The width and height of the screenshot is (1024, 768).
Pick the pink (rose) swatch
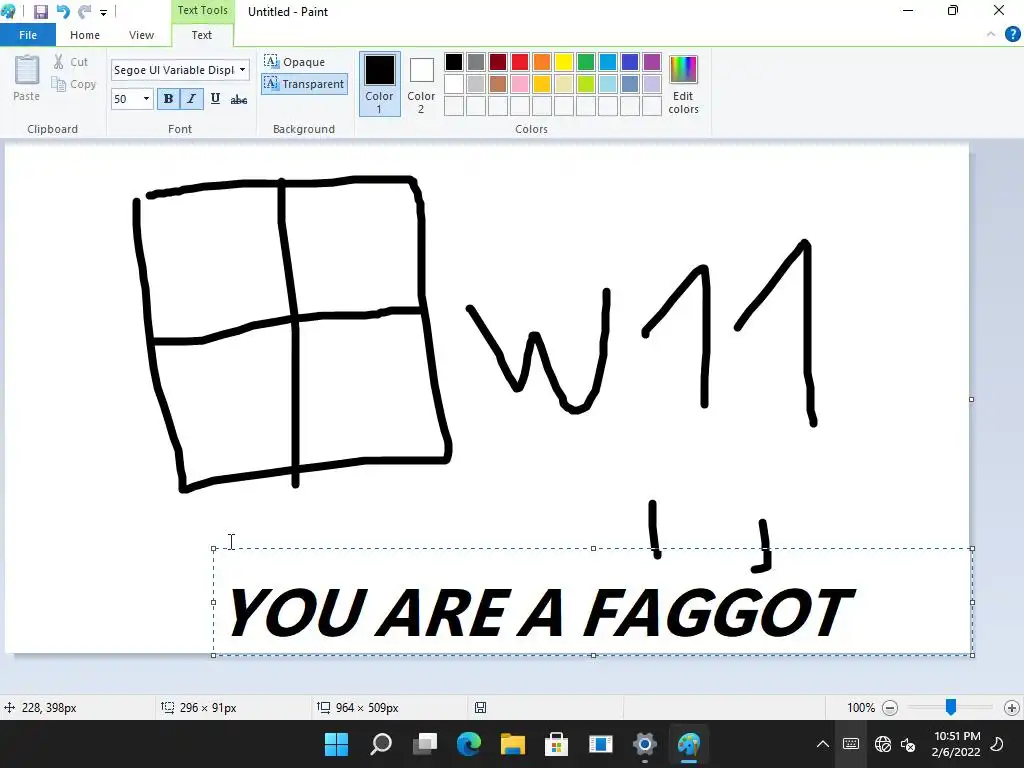coord(520,84)
